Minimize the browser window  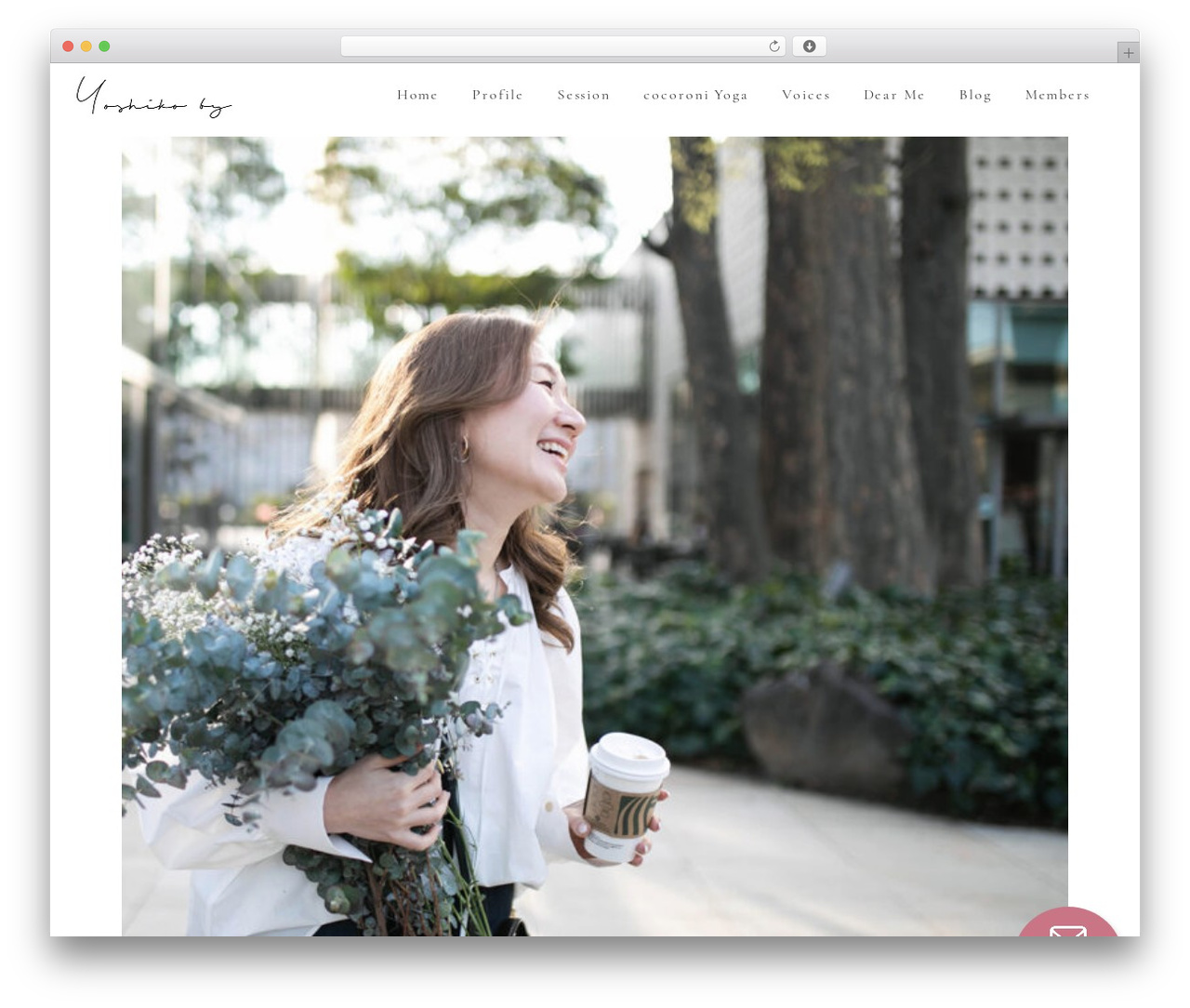click(x=86, y=46)
